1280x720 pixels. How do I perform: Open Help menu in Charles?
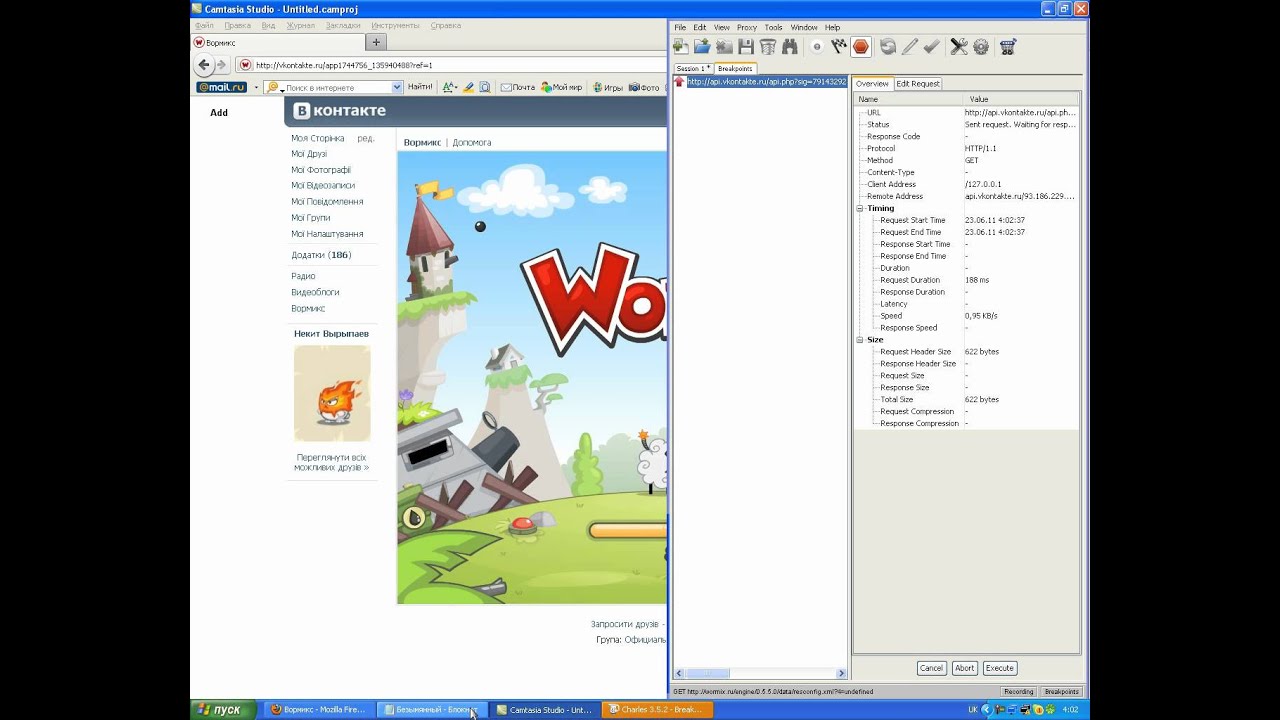click(832, 27)
